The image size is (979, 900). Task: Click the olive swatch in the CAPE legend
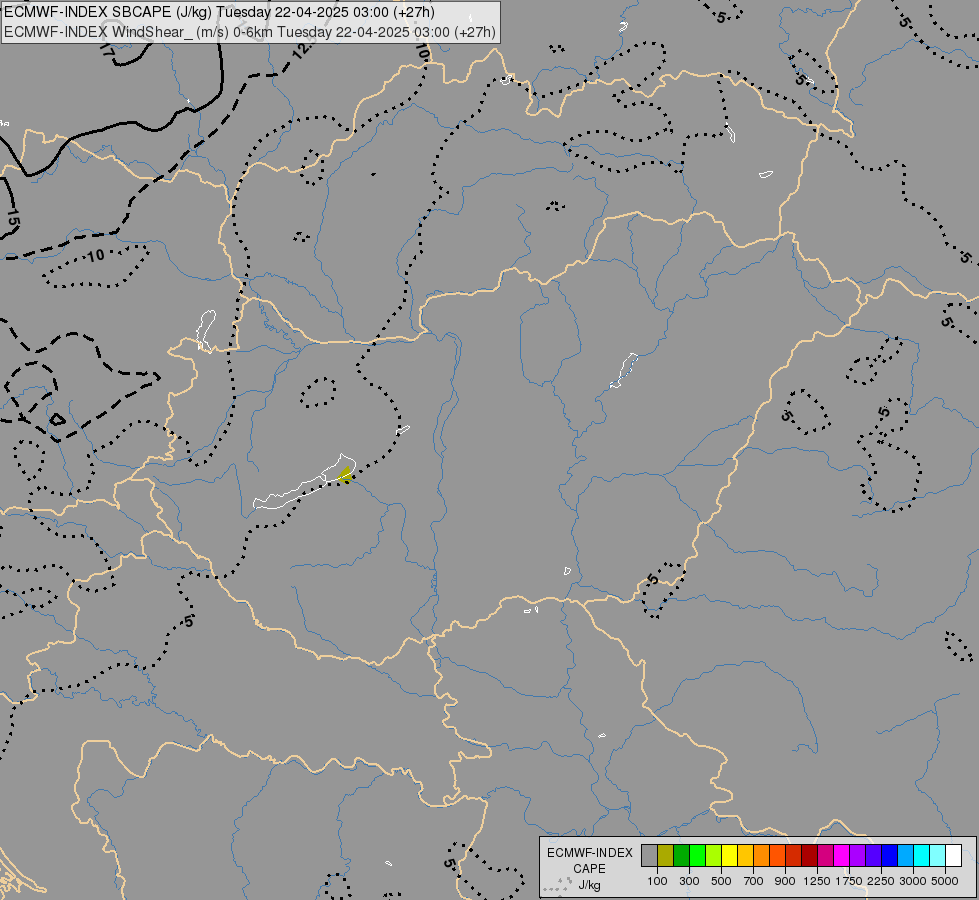coord(666,856)
